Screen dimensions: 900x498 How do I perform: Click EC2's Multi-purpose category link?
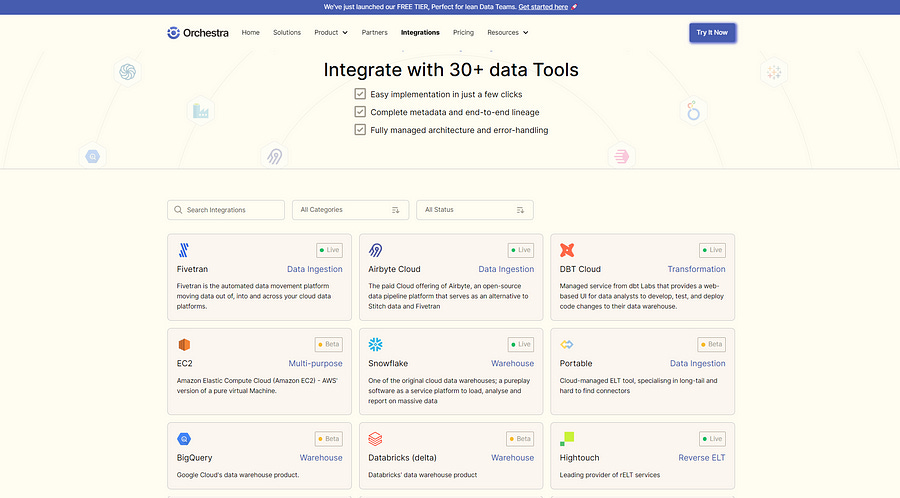point(315,363)
